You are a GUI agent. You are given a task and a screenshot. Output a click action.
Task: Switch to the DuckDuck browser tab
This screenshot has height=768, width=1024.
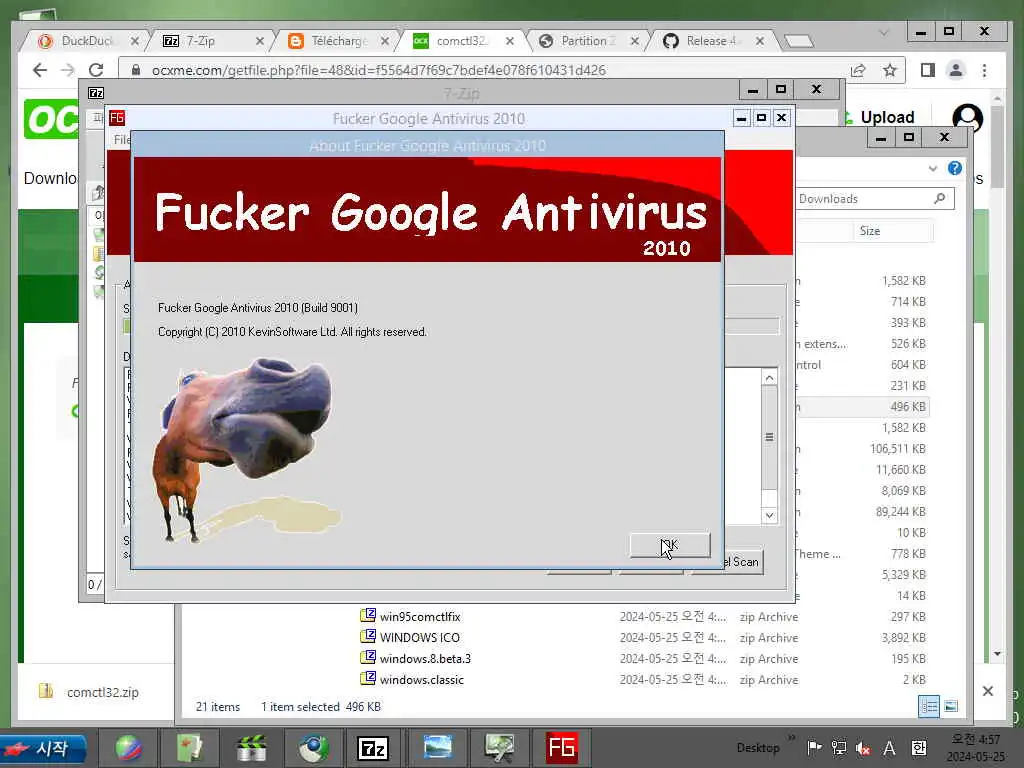[88, 41]
